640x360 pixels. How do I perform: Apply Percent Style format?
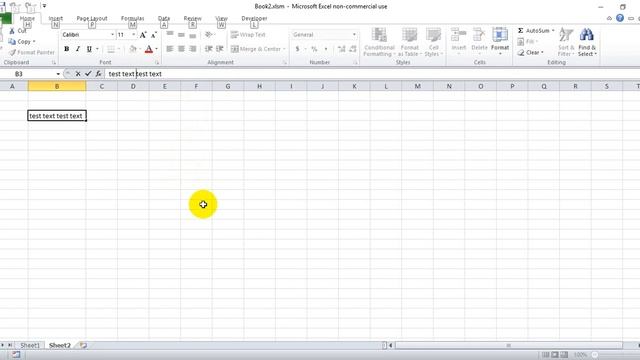point(314,49)
